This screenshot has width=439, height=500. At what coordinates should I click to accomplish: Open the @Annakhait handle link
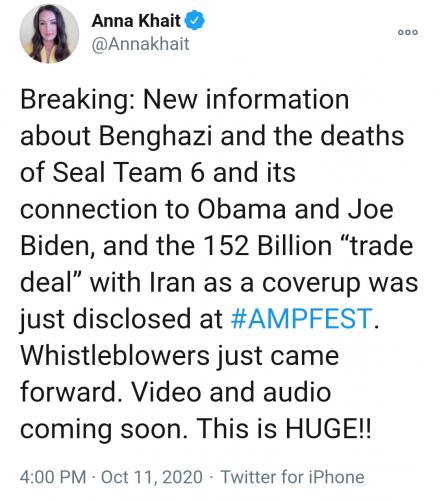click(140, 44)
